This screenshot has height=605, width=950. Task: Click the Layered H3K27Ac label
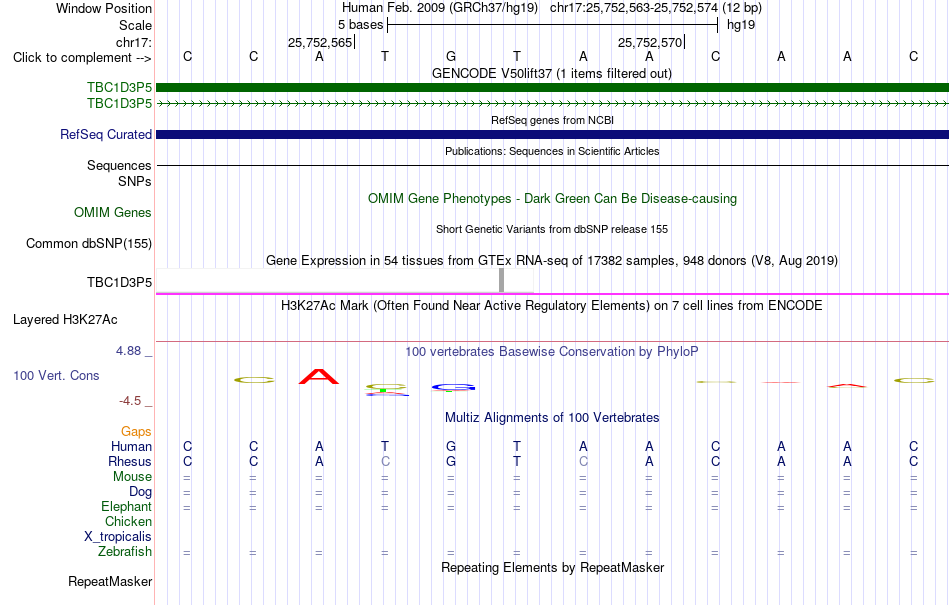(x=65, y=320)
